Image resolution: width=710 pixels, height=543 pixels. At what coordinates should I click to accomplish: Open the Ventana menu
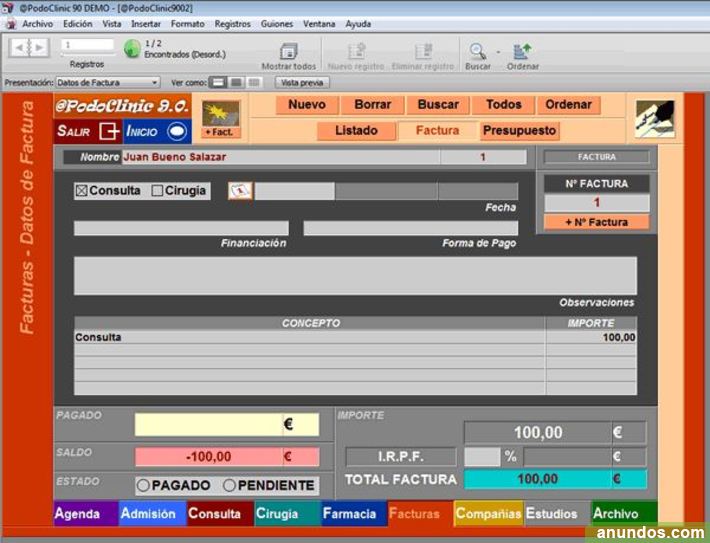coord(319,24)
